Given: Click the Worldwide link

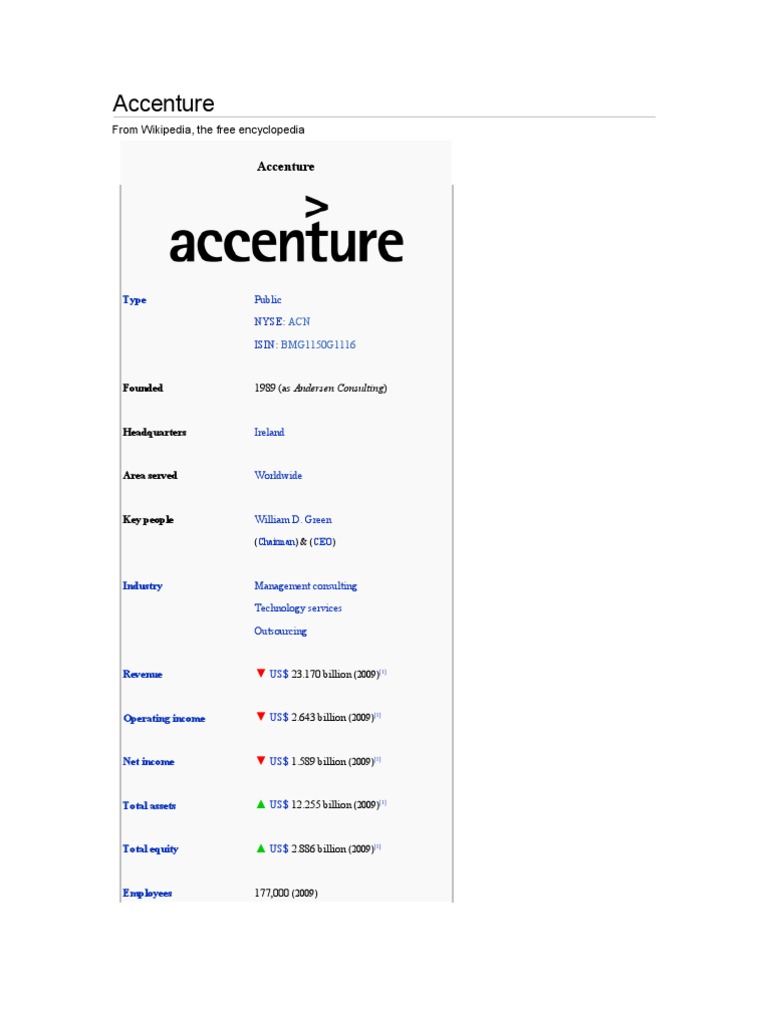Looking at the screenshot, I should tap(278, 476).
